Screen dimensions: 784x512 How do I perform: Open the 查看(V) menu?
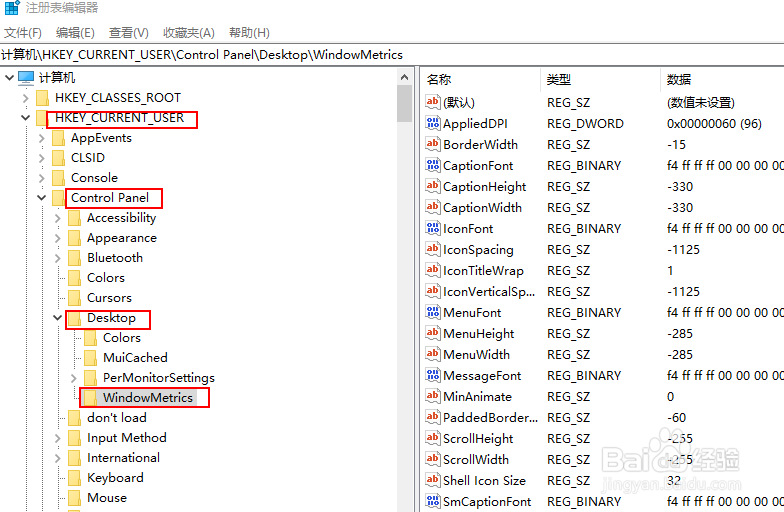click(x=128, y=32)
